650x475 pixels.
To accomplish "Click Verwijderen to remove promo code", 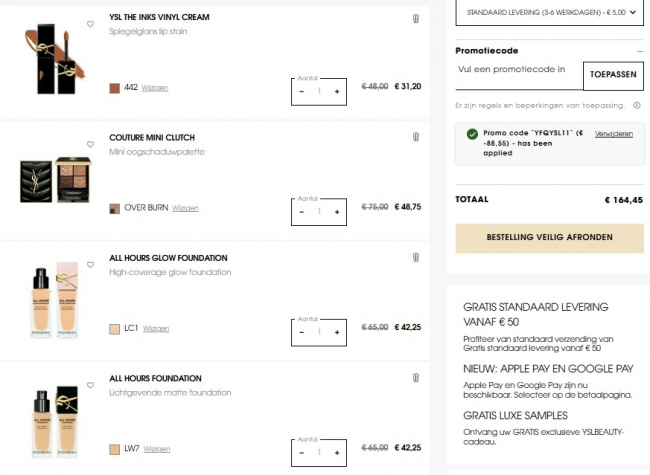I will [613, 133].
